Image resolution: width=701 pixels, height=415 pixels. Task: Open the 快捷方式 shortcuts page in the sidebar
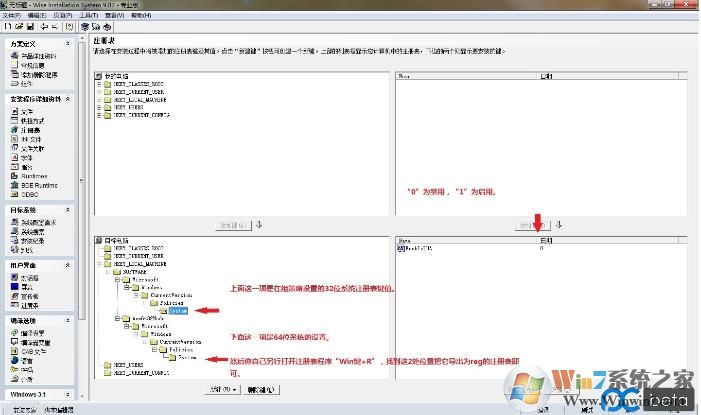coord(28,121)
